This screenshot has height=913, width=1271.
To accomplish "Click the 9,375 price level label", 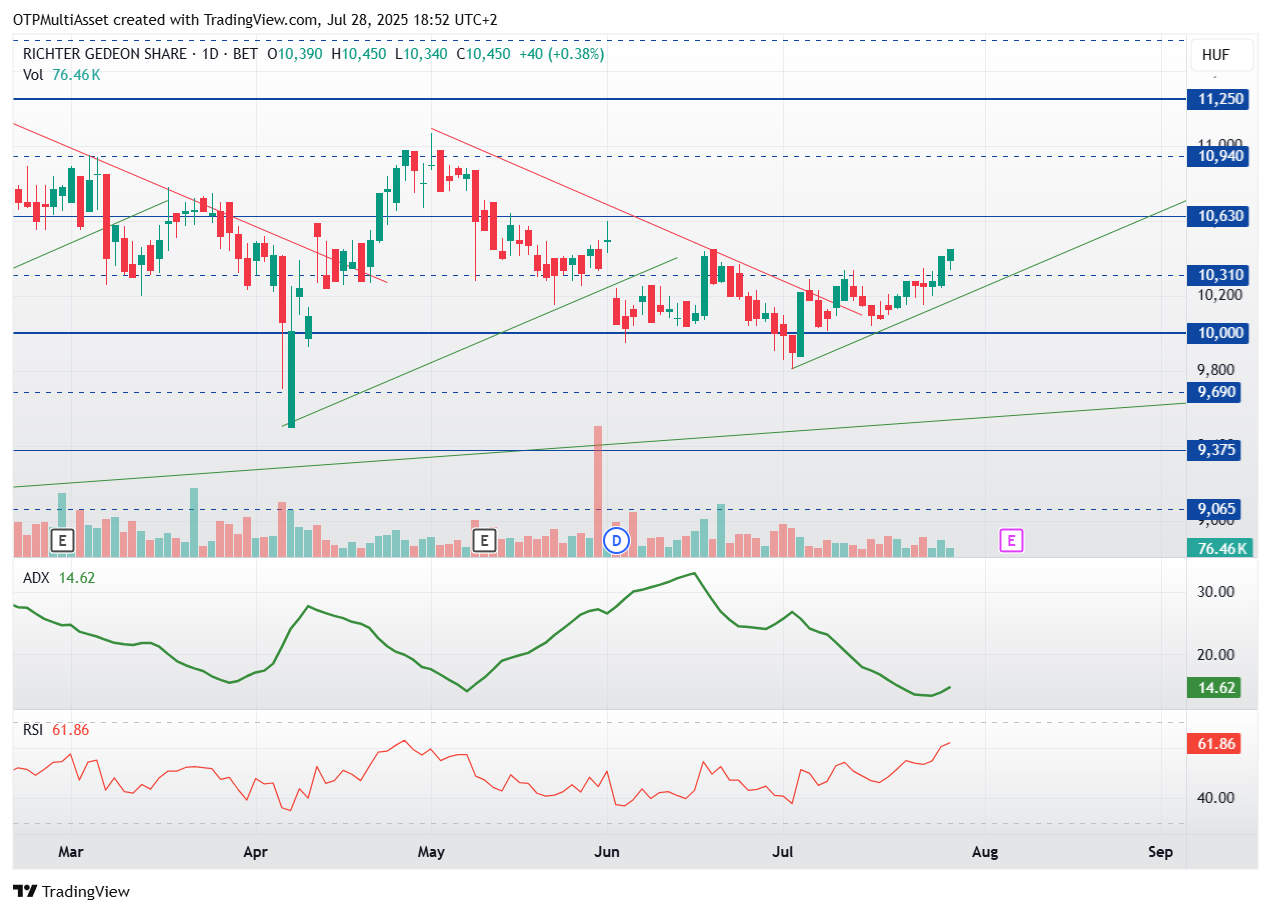I will tap(1214, 450).
